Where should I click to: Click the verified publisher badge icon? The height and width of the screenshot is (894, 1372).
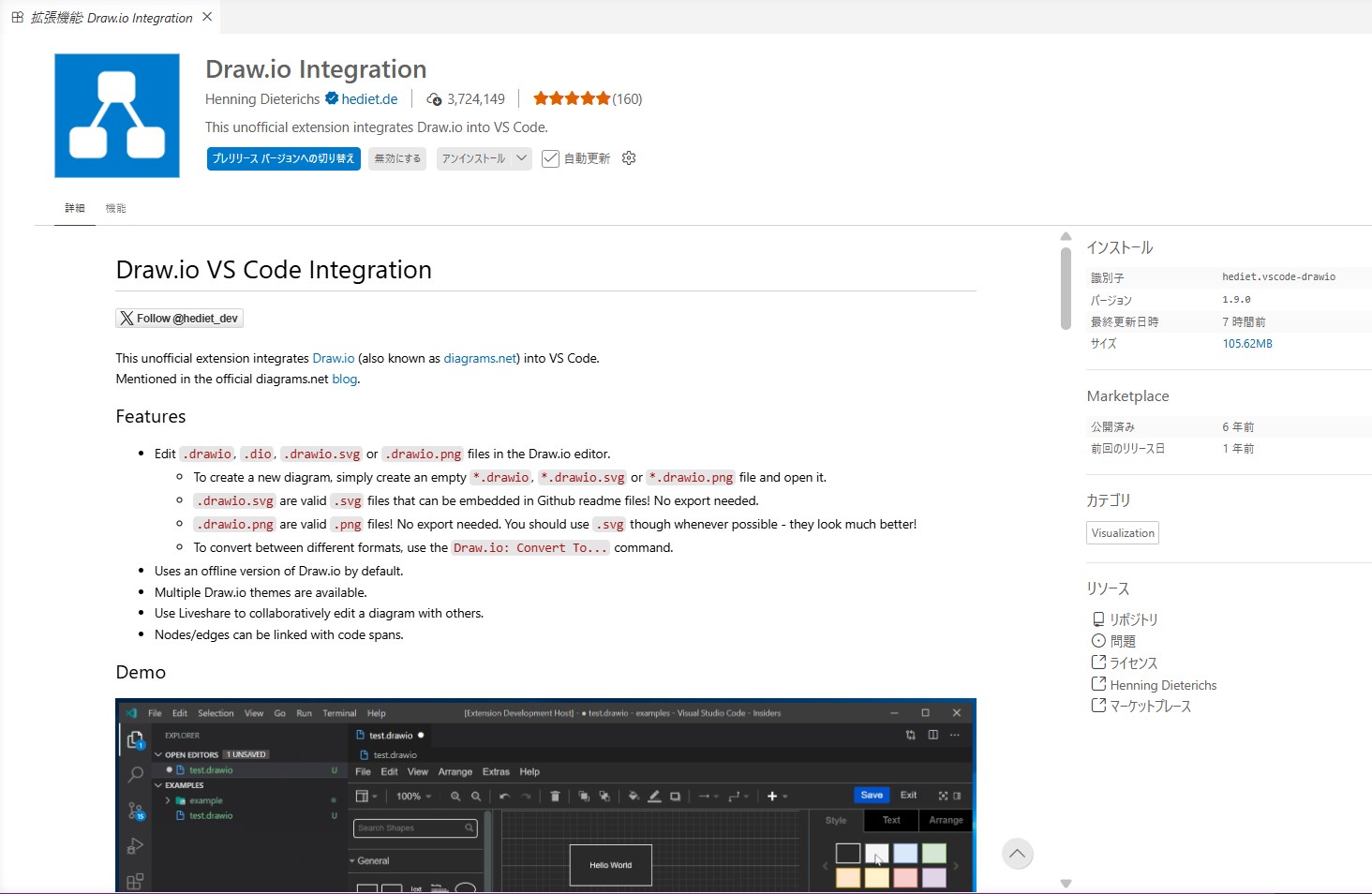(332, 98)
